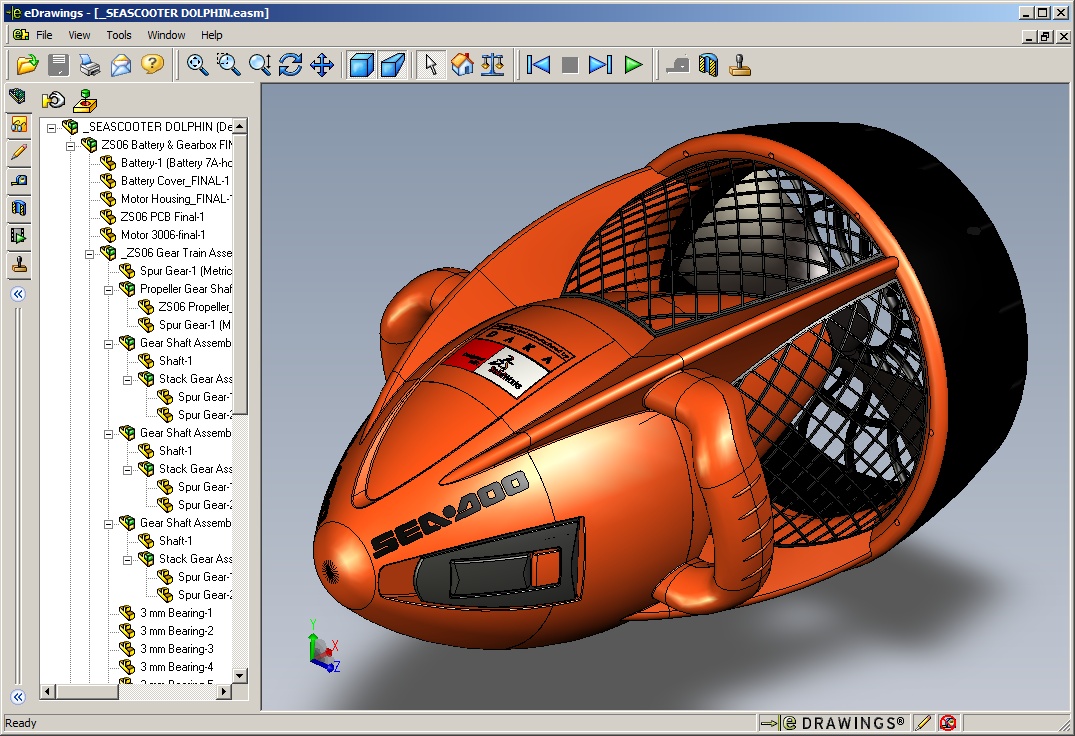The width and height of the screenshot is (1075, 736).
Task: Collapse Propeller Gear Shaft node
Action: tap(108, 290)
